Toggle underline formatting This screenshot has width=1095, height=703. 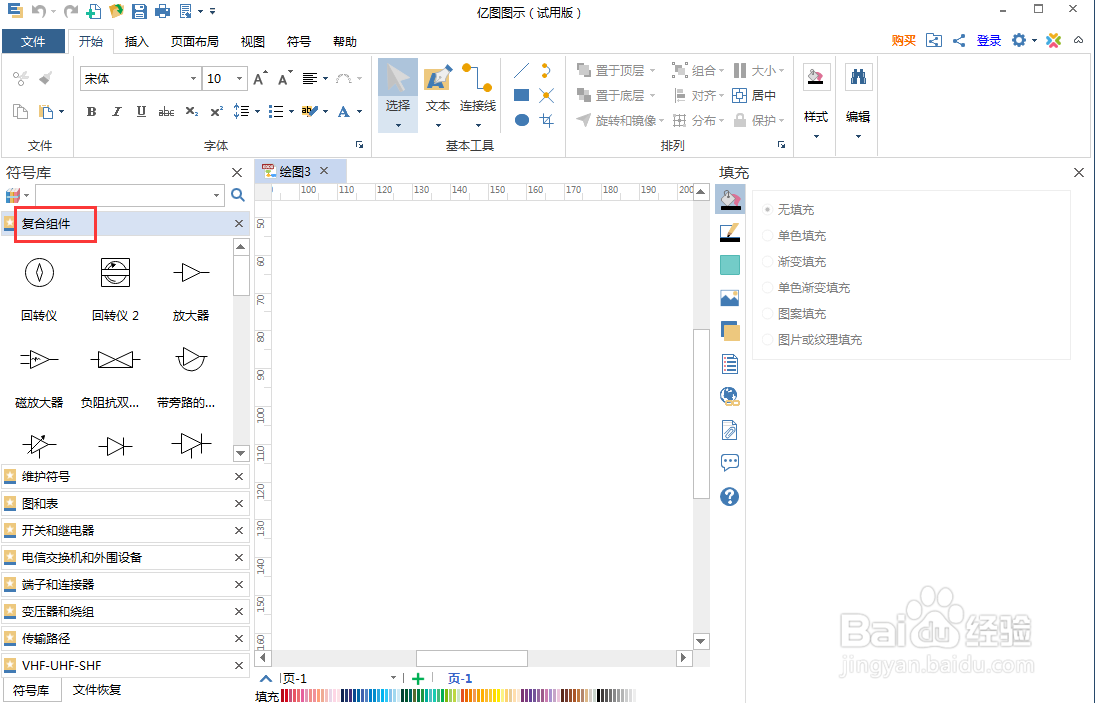[x=141, y=112]
